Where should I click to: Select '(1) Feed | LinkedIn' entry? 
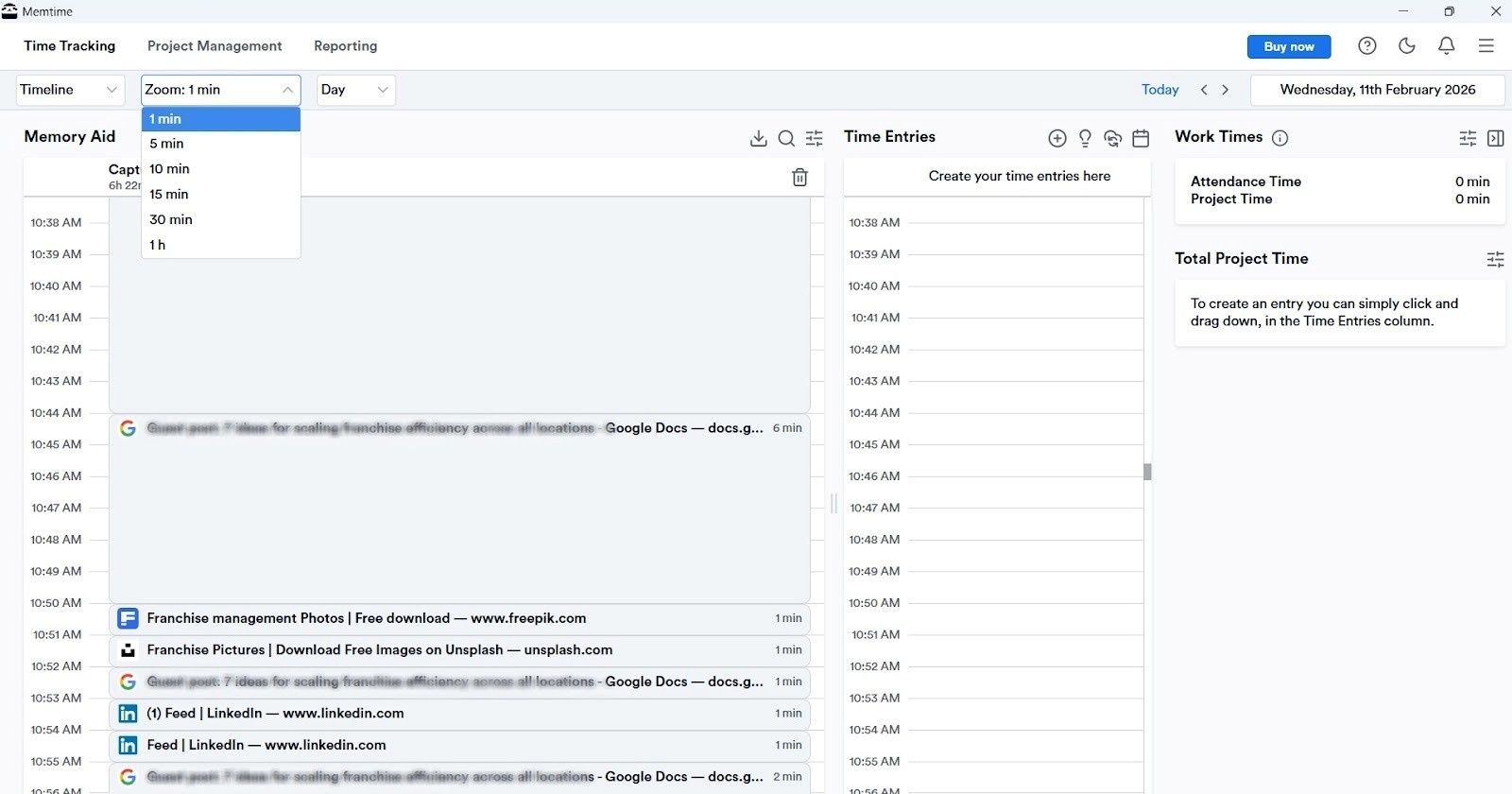[459, 714]
